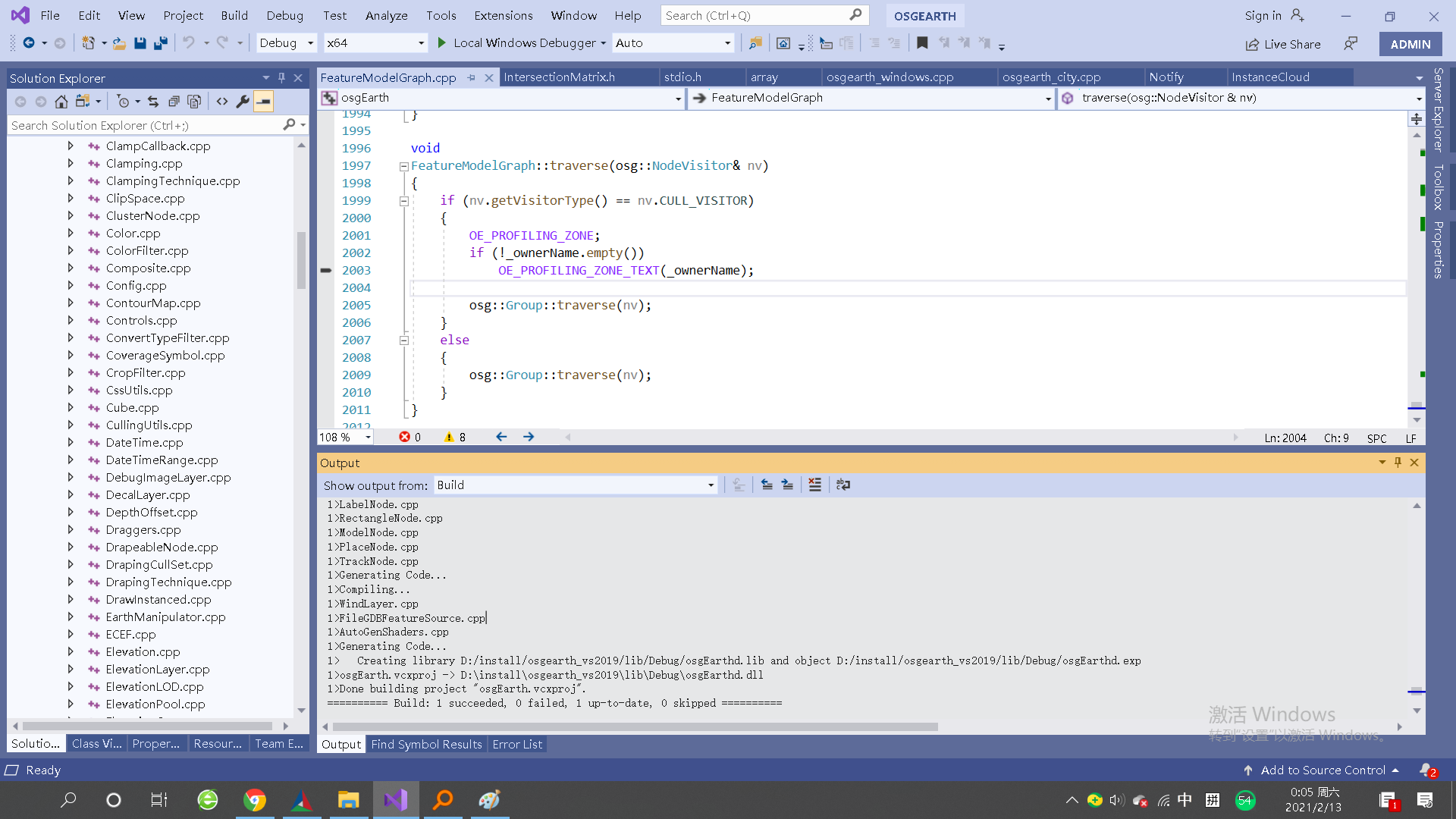Sync with active document in Solution Explorer
Image resolution: width=1456 pixels, height=819 pixels.
[153, 101]
